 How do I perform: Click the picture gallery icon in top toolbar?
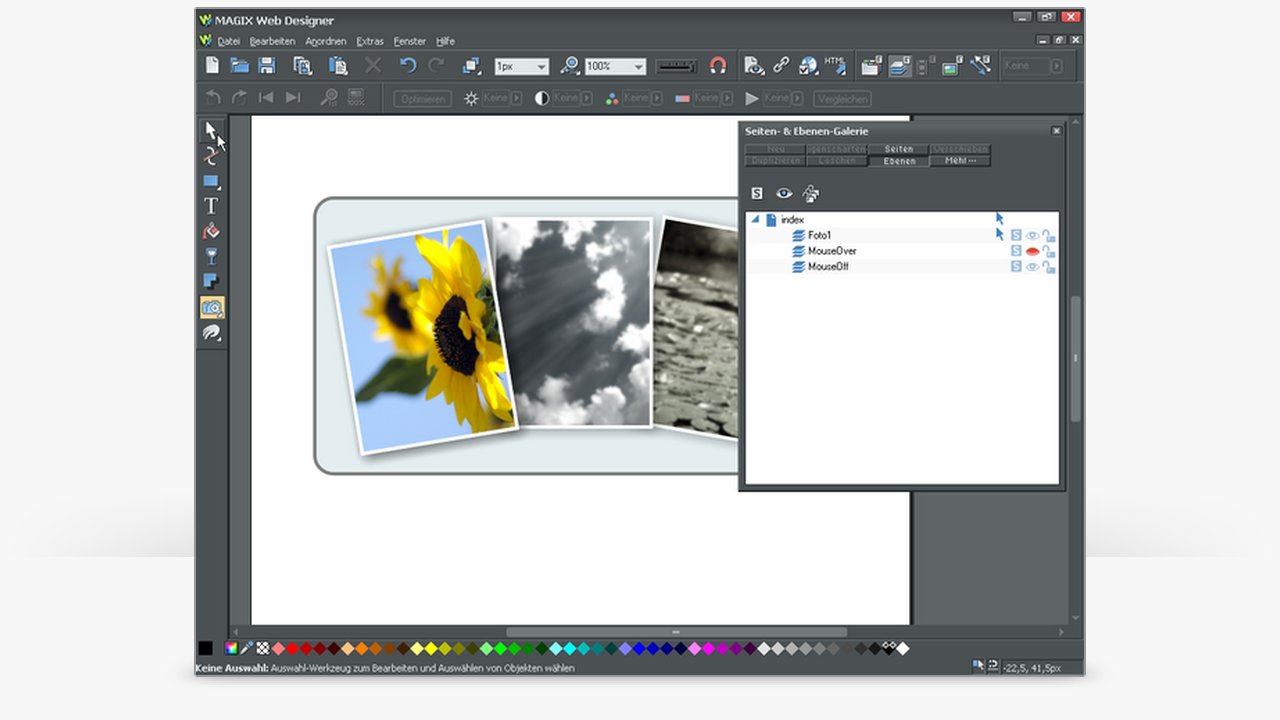pos(951,66)
